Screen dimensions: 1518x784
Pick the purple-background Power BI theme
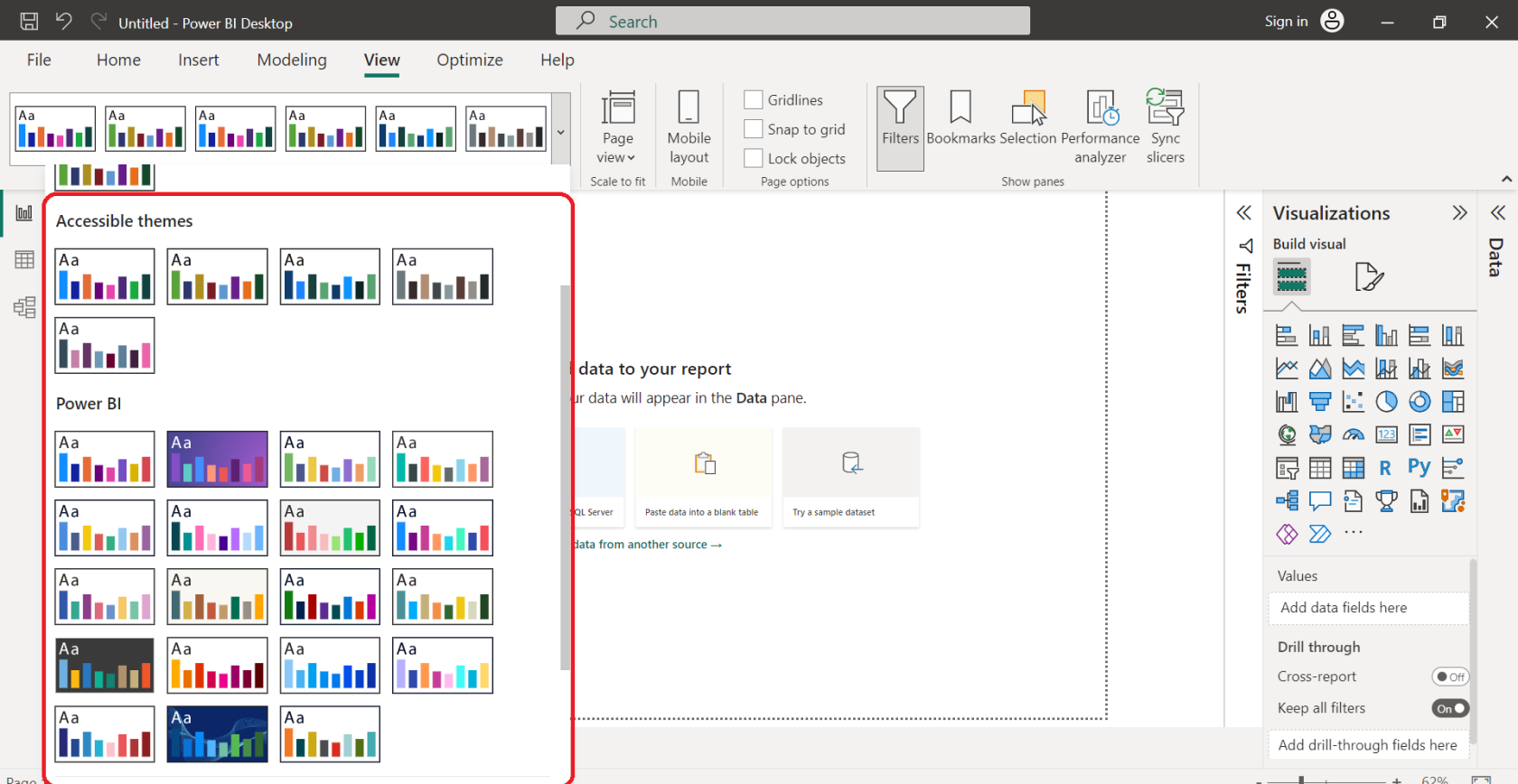pos(218,459)
